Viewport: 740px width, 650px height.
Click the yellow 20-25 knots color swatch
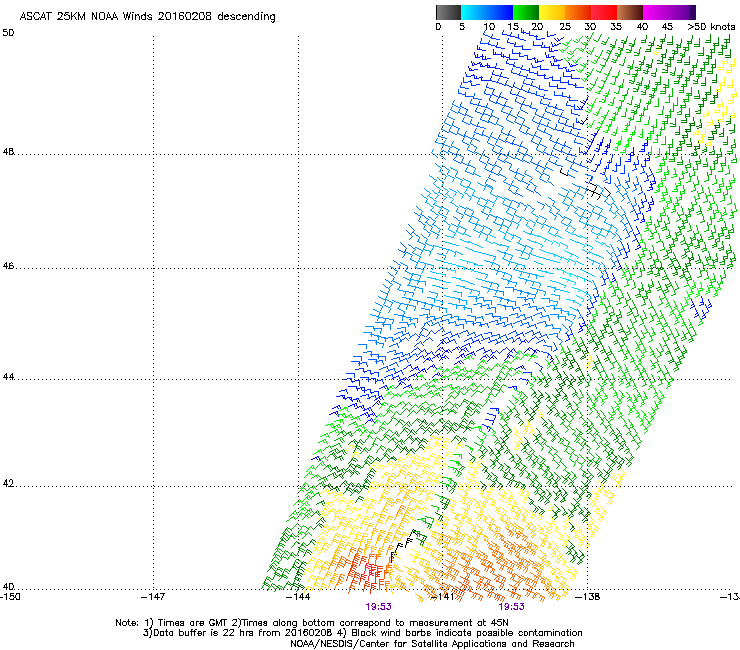(x=552, y=12)
